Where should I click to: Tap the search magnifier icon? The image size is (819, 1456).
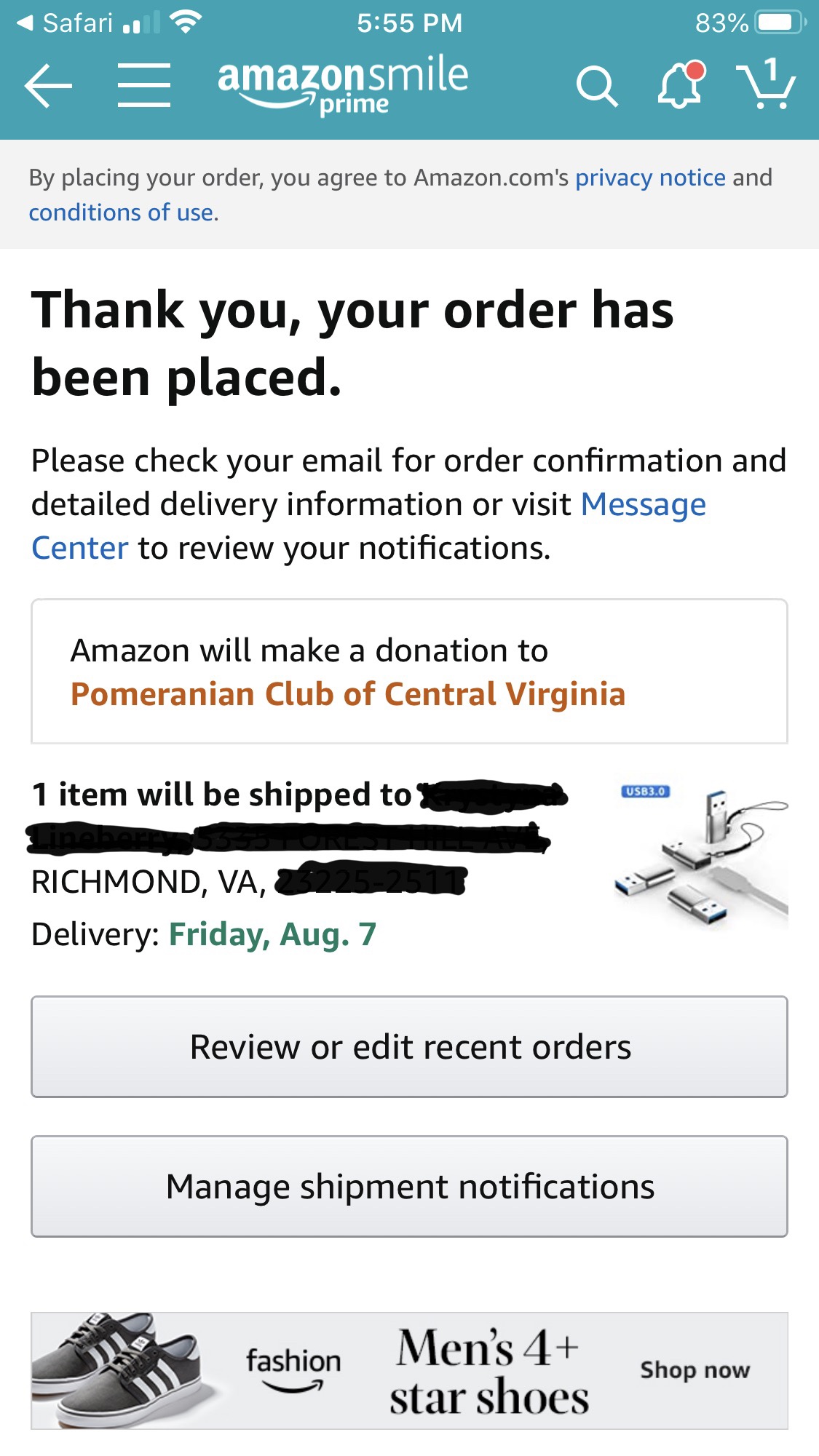[596, 87]
